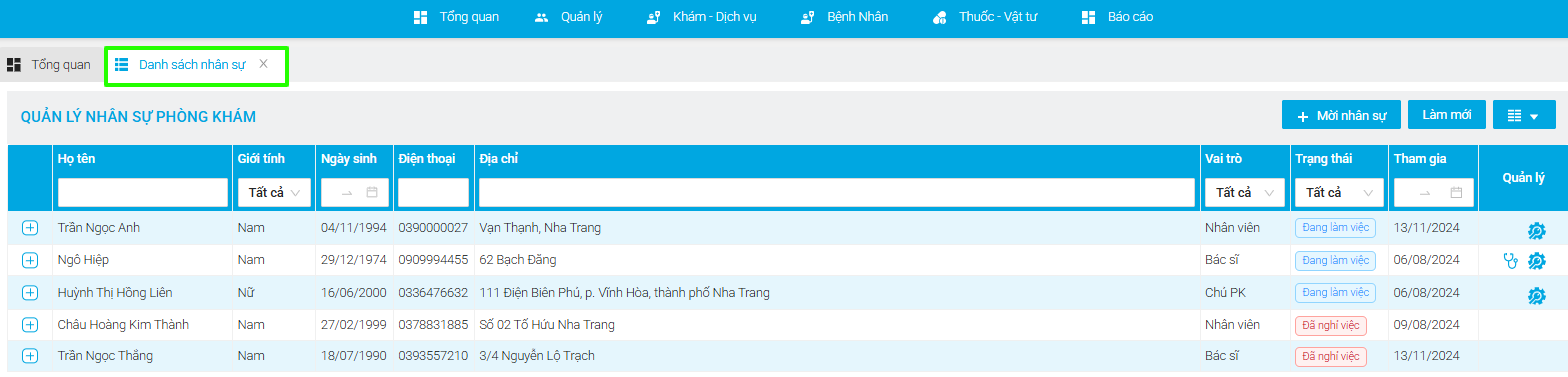Image resolution: width=1568 pixels, height=377 pixels.
Task: Click stethoscope icon in Ngô Hiệp row
Action: click(x=1510, y=261)
